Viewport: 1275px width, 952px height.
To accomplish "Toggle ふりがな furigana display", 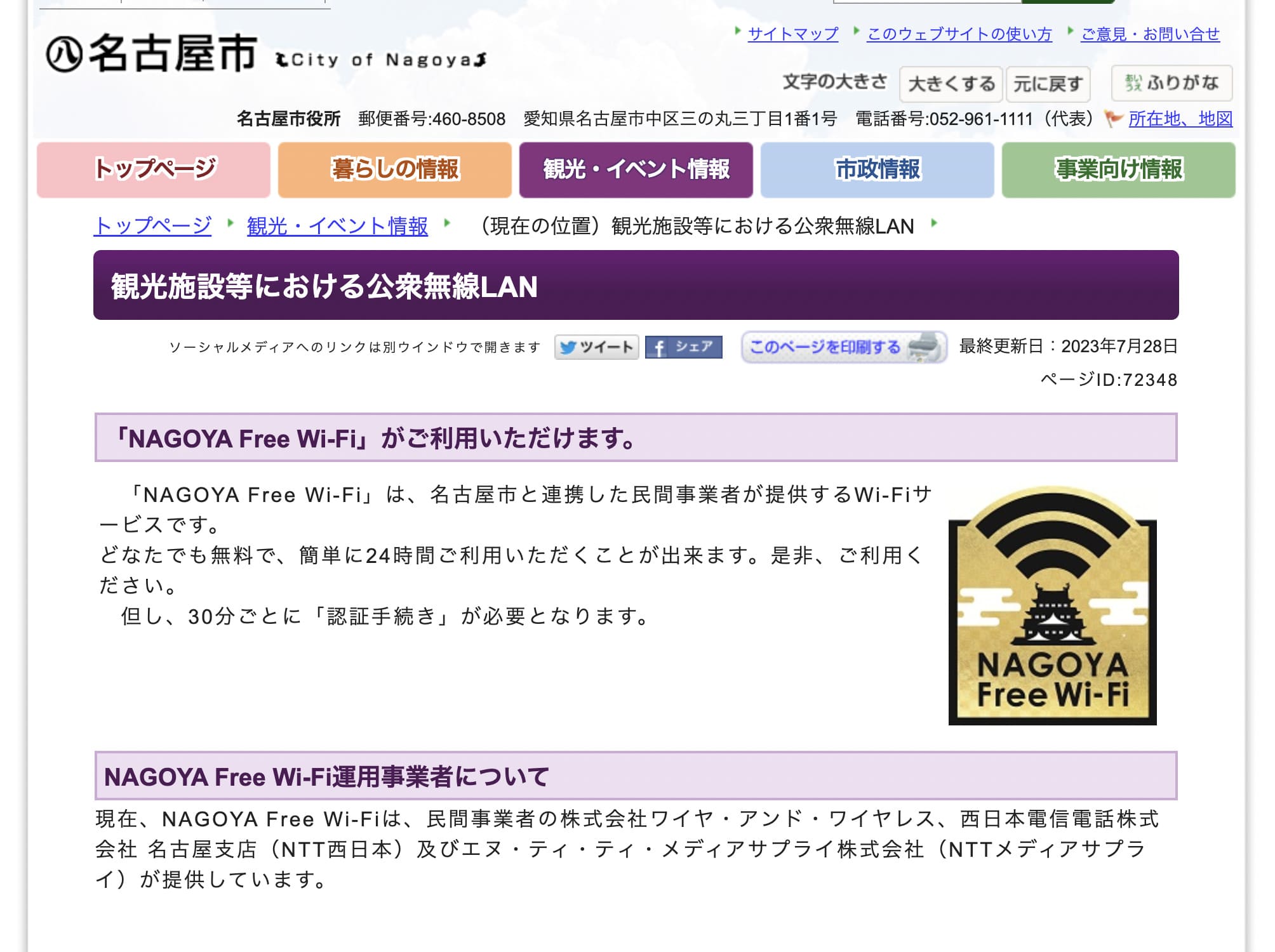I will (x=1171, y=83).
